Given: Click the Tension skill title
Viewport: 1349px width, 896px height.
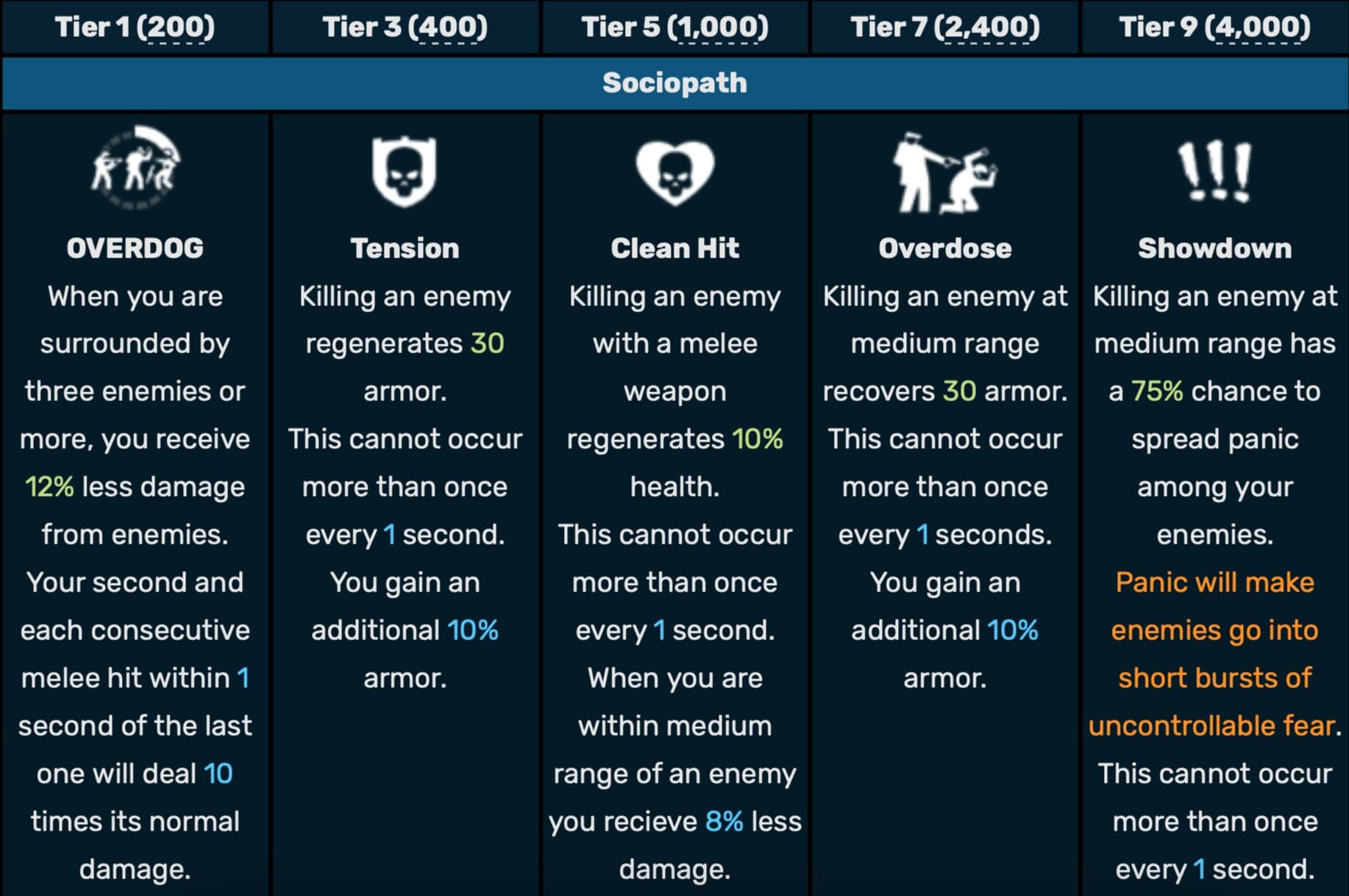Looking at the screenshot, I should click(x=405, y=249).
